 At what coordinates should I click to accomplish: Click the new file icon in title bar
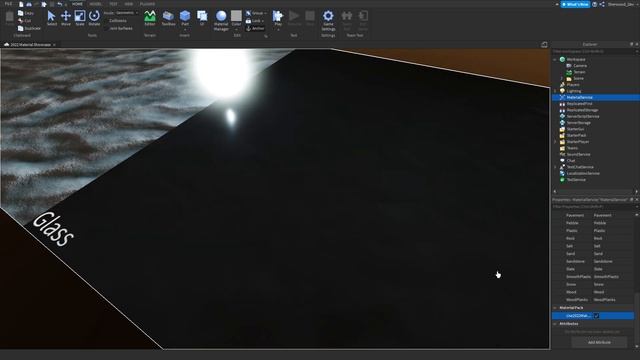(x=21, y=4)
